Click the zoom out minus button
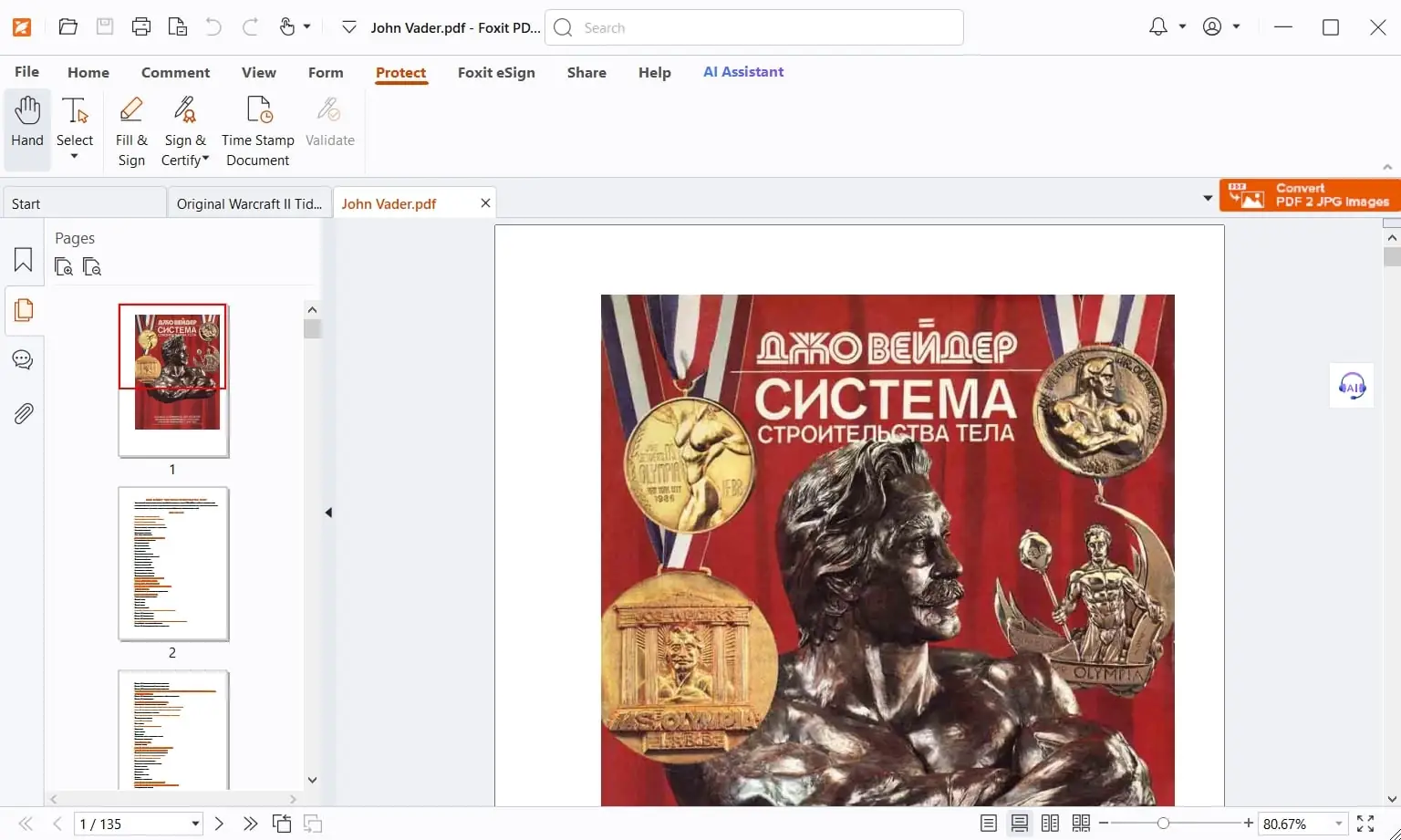Screen dimensions: 1401x840 pos(1104,824)
